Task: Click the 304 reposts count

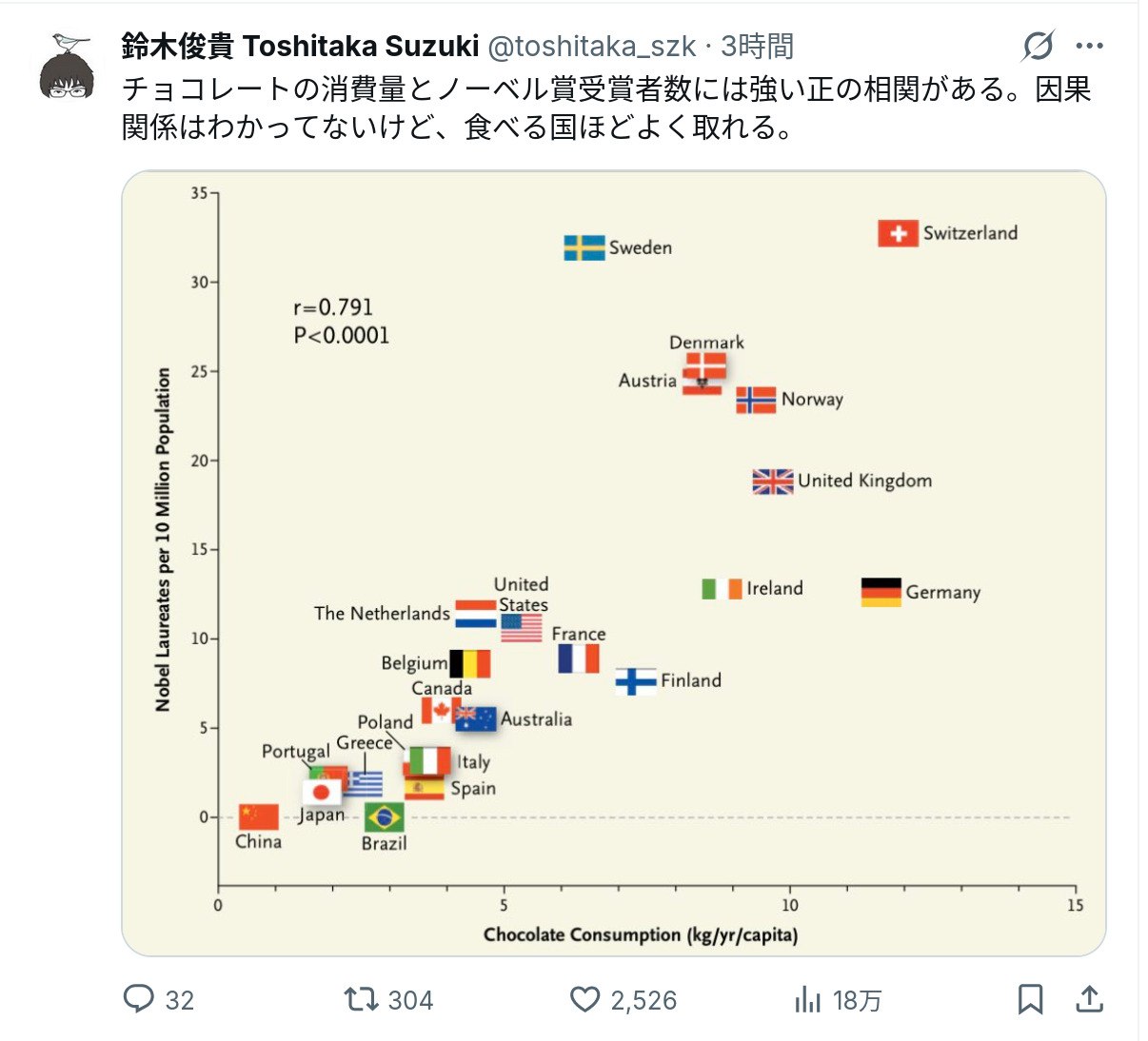Action: coord(410,1000)
